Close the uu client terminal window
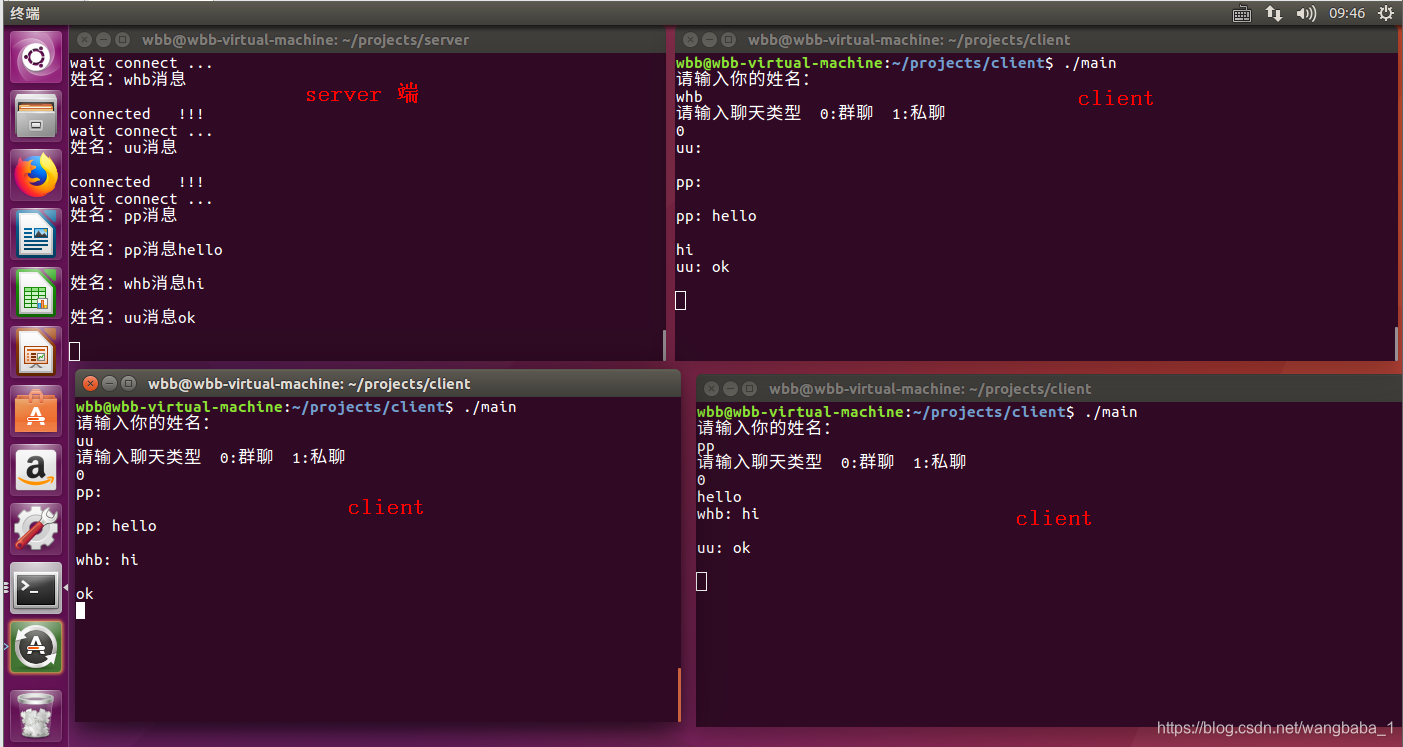The width and height of the screenshot is (1403, 747). tap(91, 383)
